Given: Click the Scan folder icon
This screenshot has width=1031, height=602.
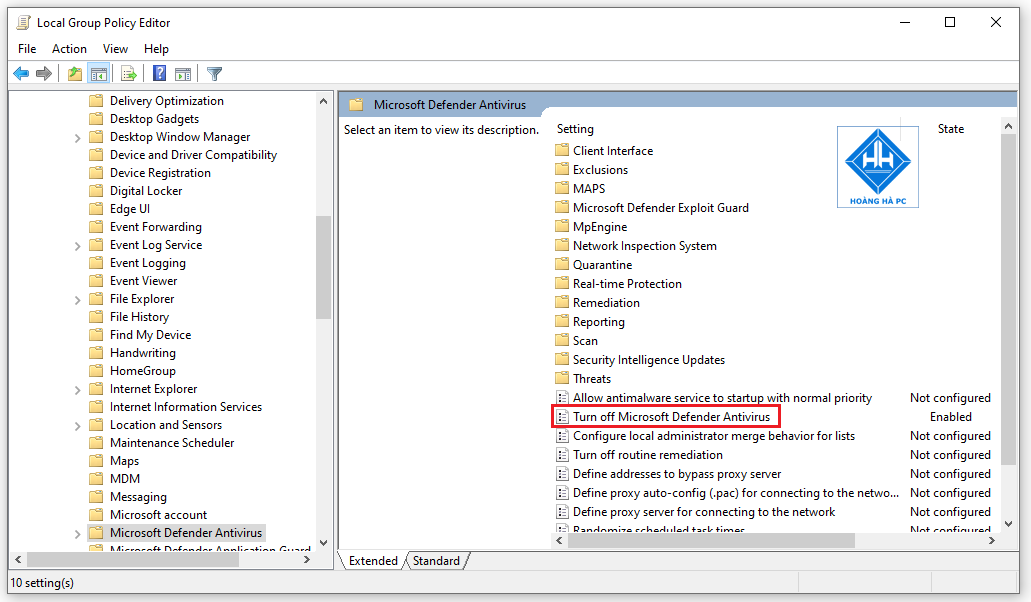Looking at the screenshot, I should pos(562,340).
